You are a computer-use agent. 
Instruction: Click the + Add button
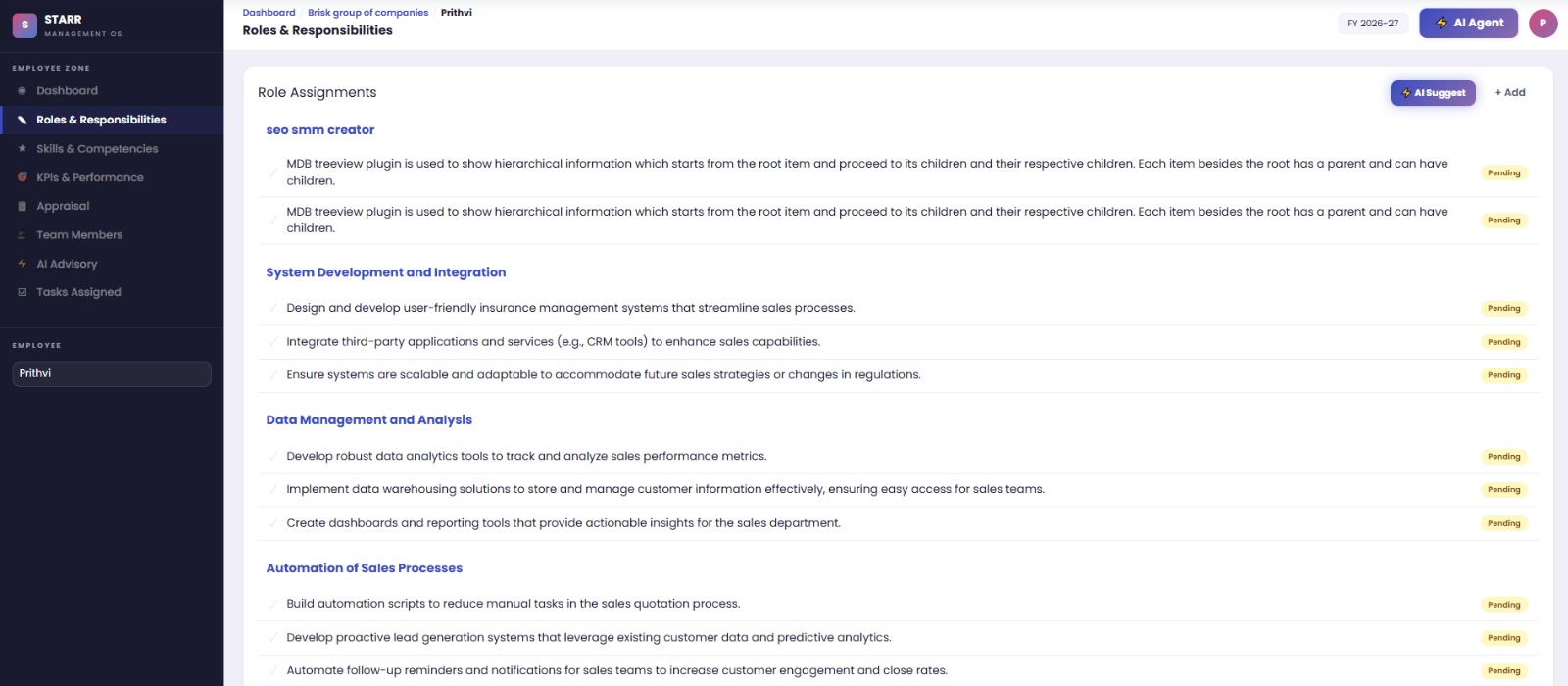pos(1510,93)
